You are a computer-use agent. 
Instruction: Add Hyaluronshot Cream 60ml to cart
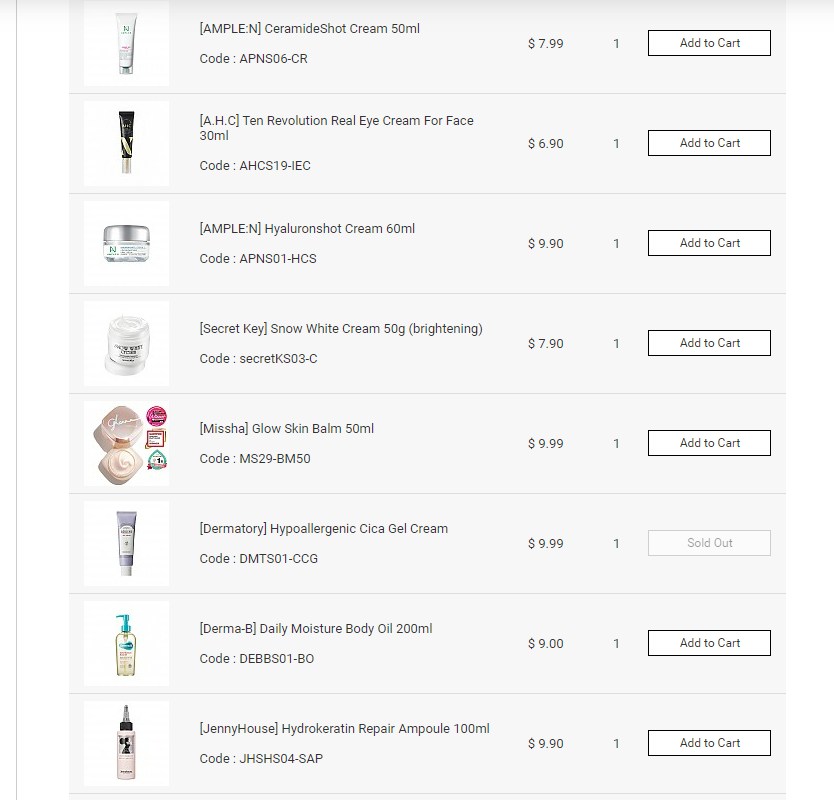pos(709,243)
